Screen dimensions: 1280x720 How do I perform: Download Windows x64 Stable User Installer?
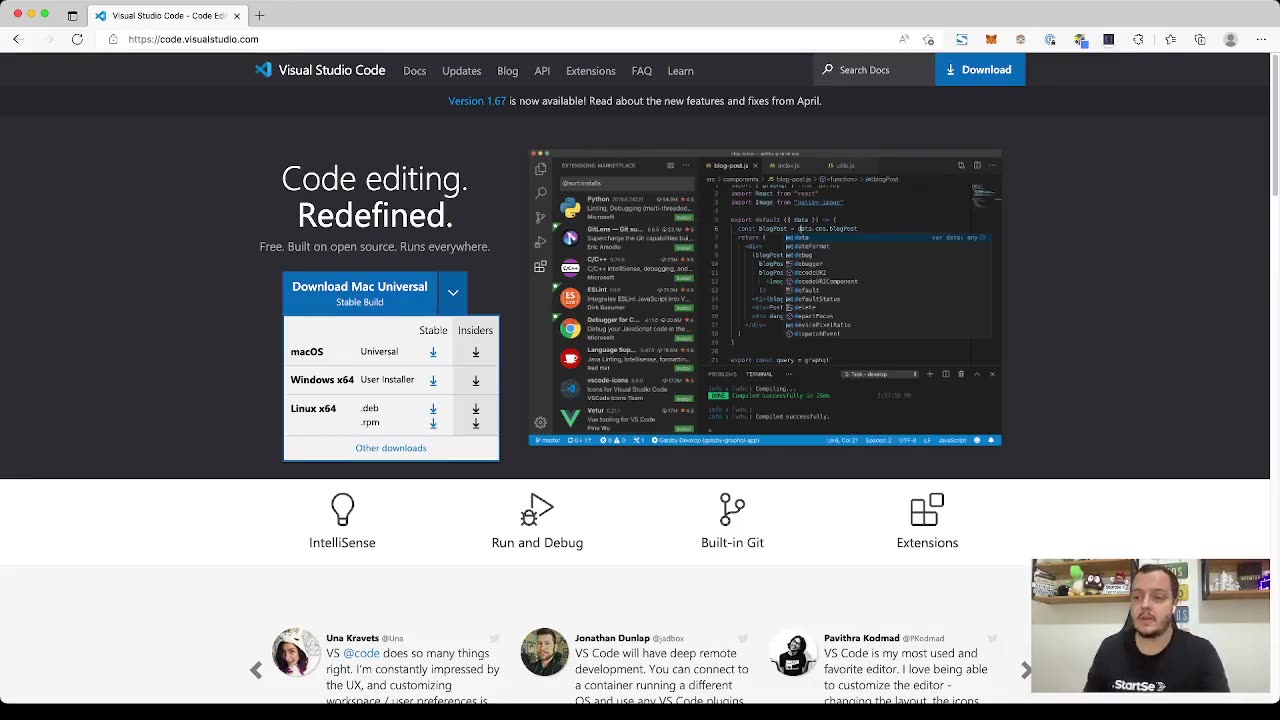[x=433, y=381]
